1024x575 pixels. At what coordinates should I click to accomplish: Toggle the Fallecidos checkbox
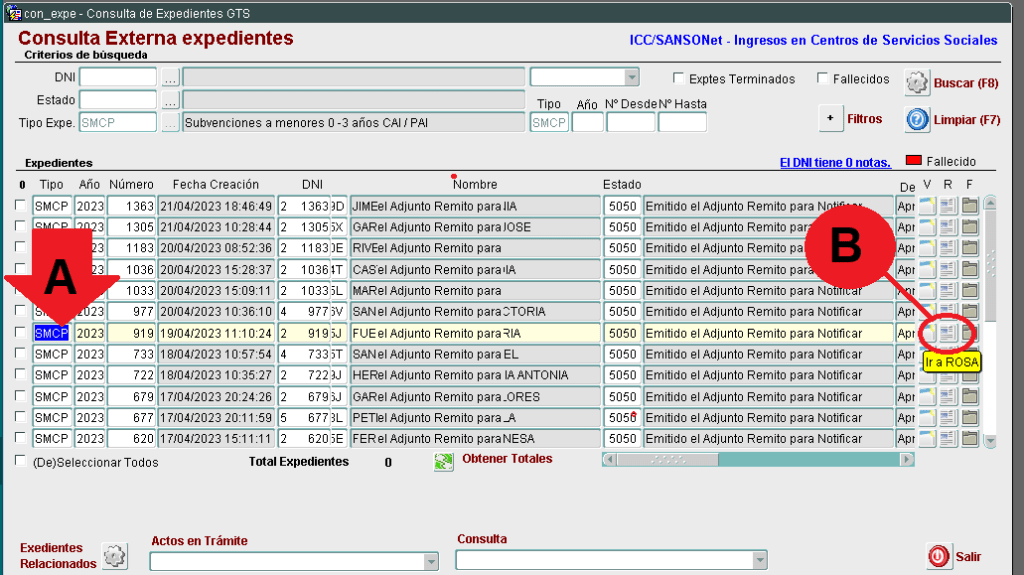(x=823, y=79)
